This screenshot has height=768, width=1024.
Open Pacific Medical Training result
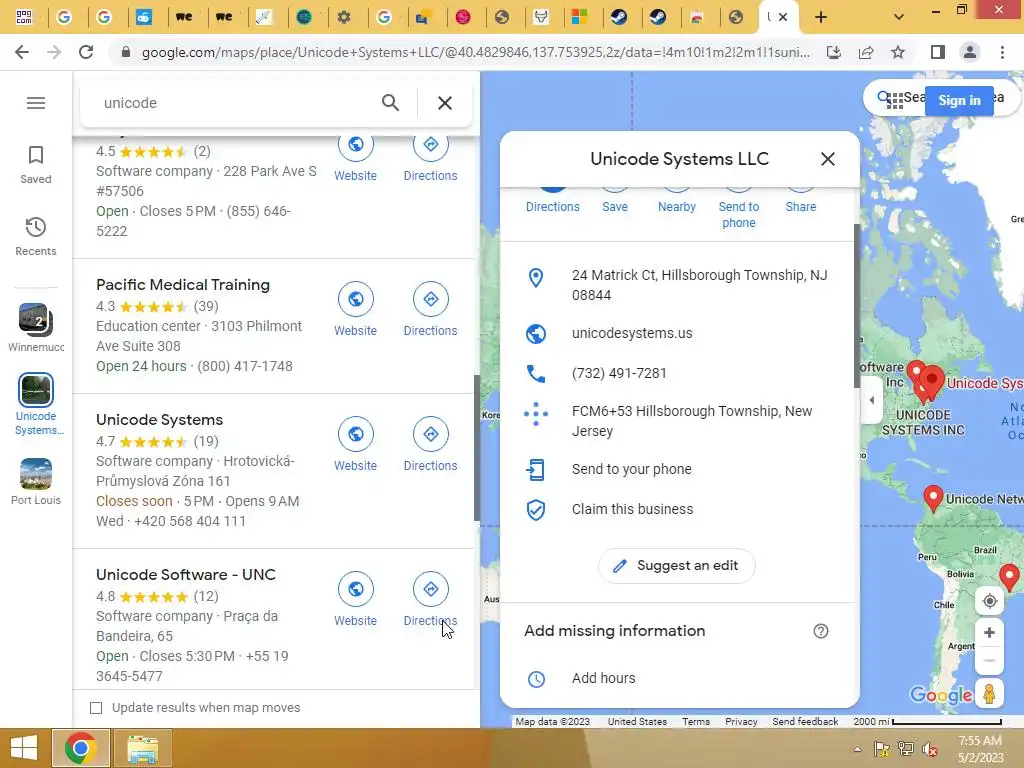tap(183, 285)
